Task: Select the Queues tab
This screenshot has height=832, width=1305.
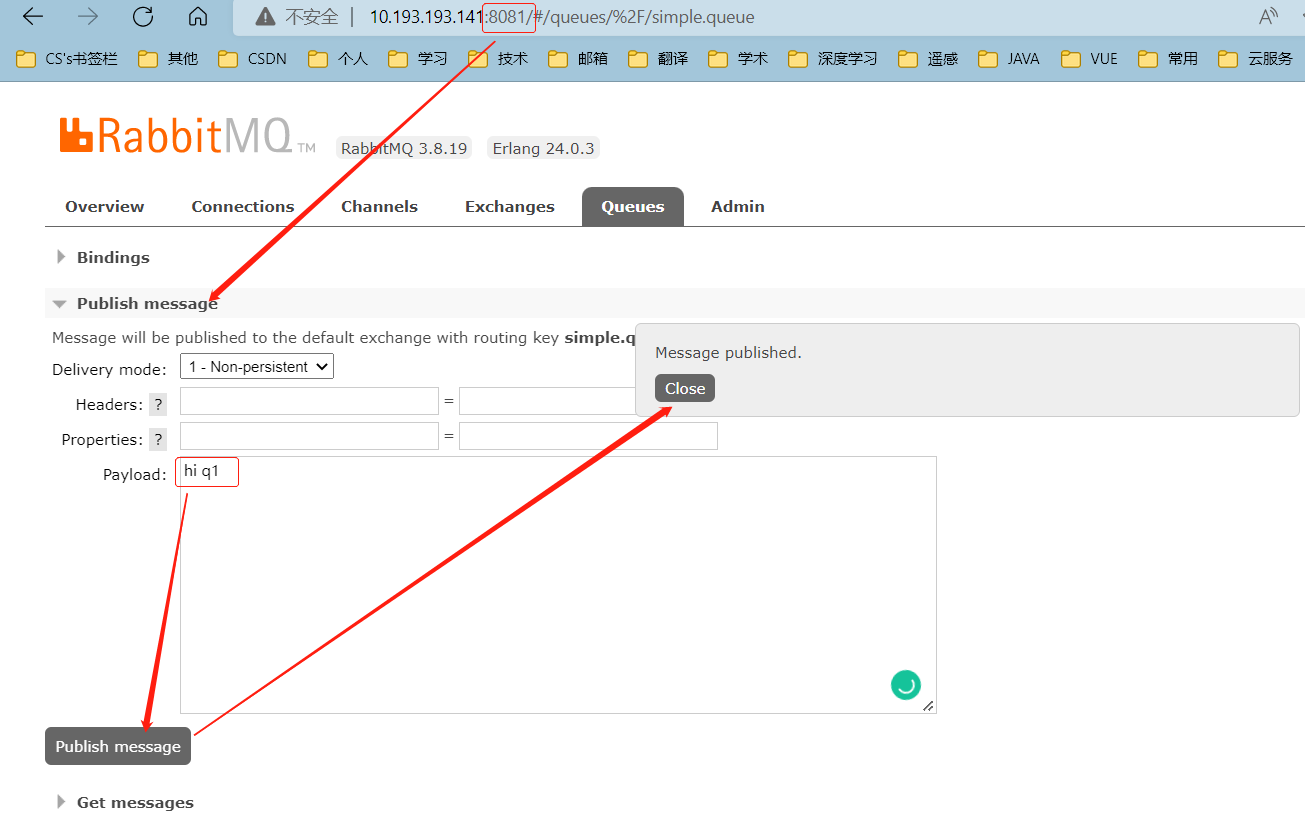Action: click(x=633, y=206)
